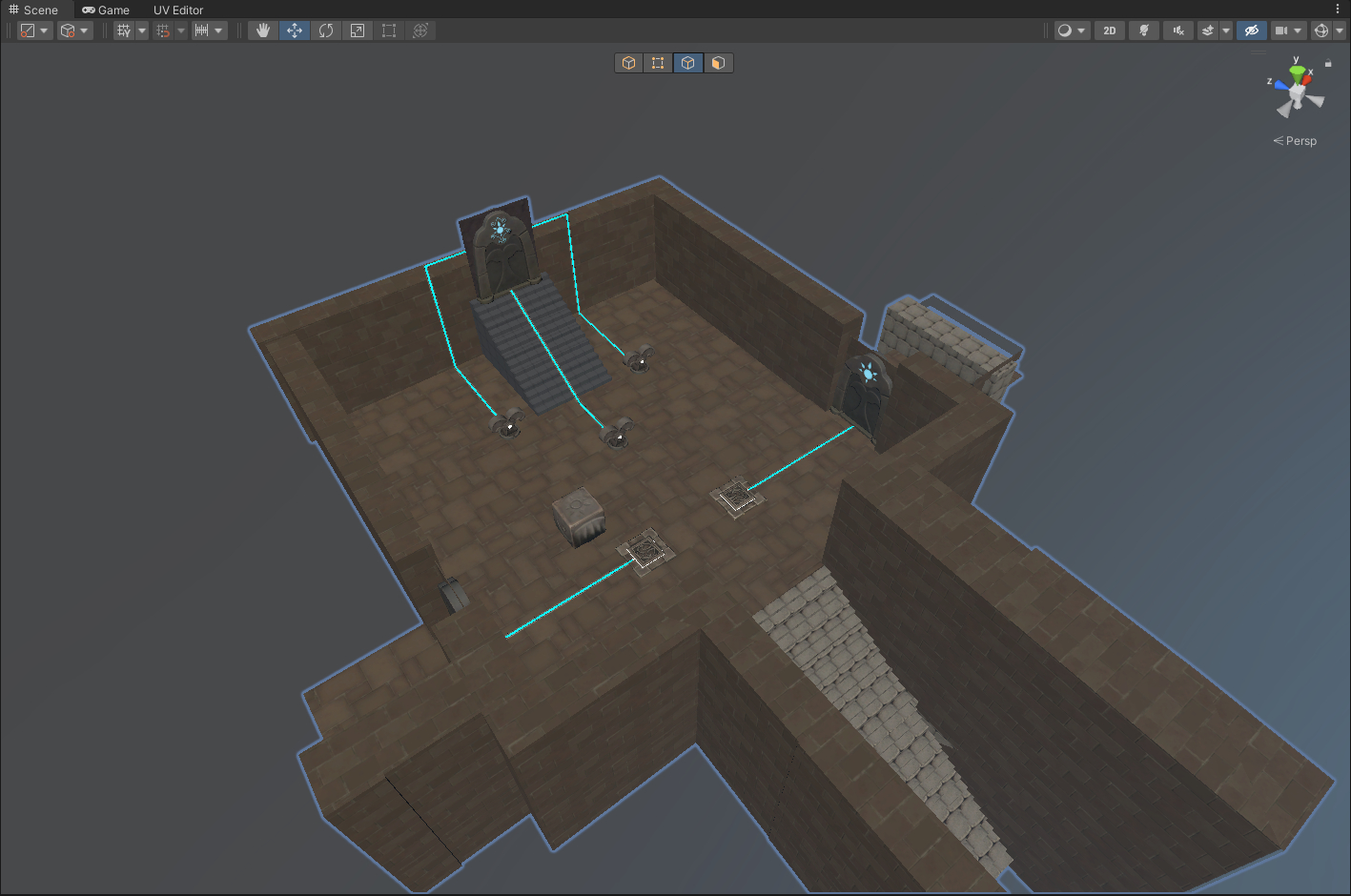Toggle hidden objects scene visibility

(x=1252, y=31)
